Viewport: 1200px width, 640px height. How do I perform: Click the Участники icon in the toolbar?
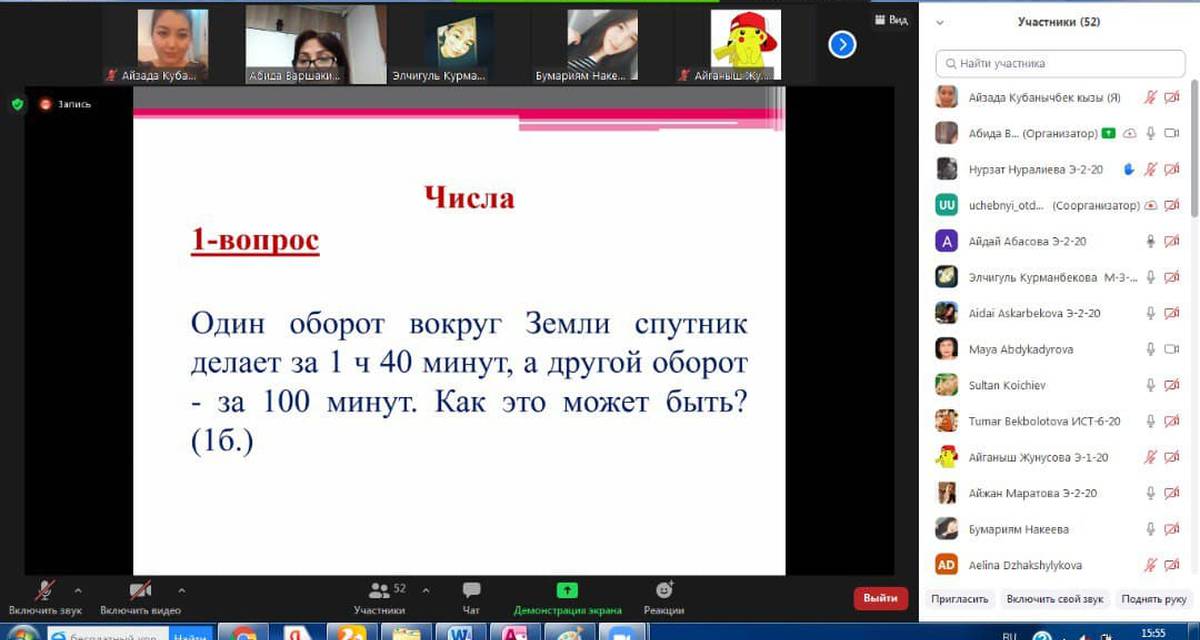pyautogui.click(x=379, y=591)
